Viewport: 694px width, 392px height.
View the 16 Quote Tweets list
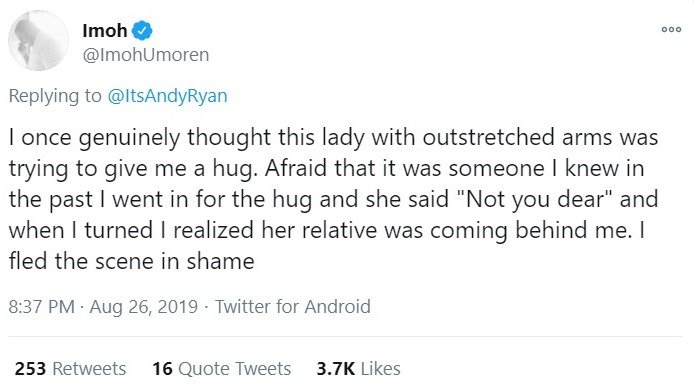[222, 368]
